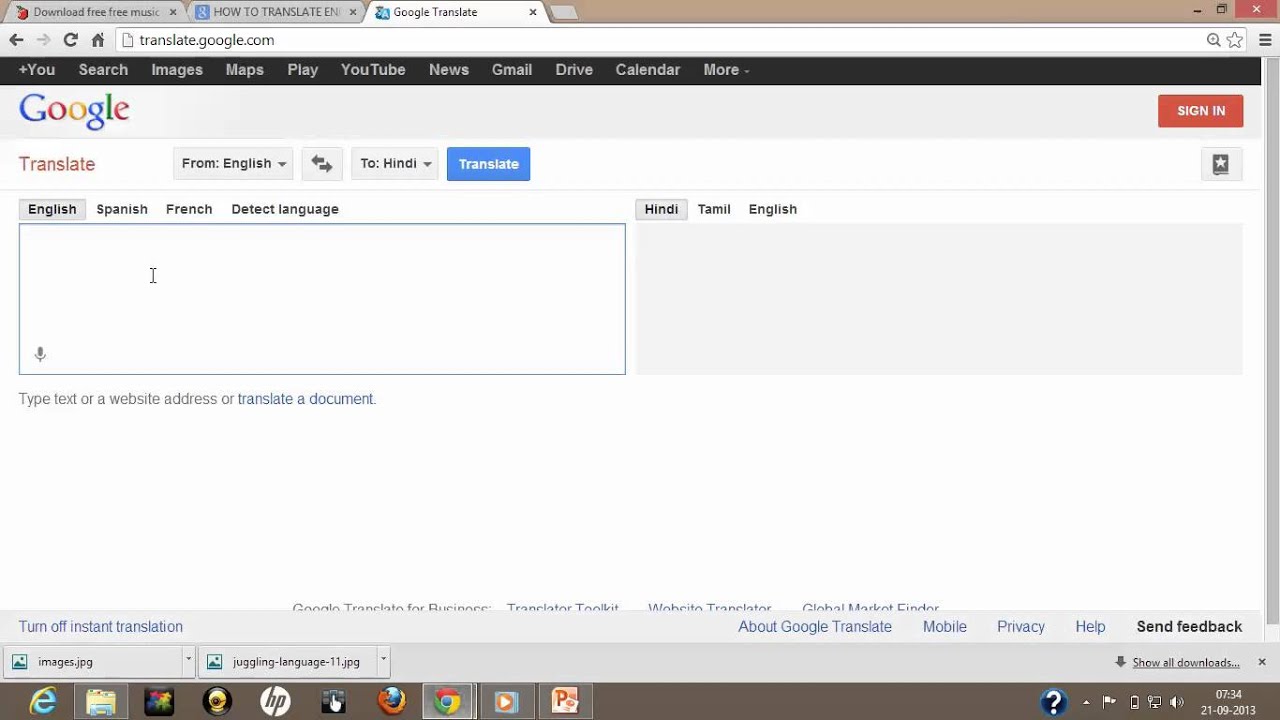Click the browser home icon
This screenshot has width=1280, height=720.
(97, 40)
